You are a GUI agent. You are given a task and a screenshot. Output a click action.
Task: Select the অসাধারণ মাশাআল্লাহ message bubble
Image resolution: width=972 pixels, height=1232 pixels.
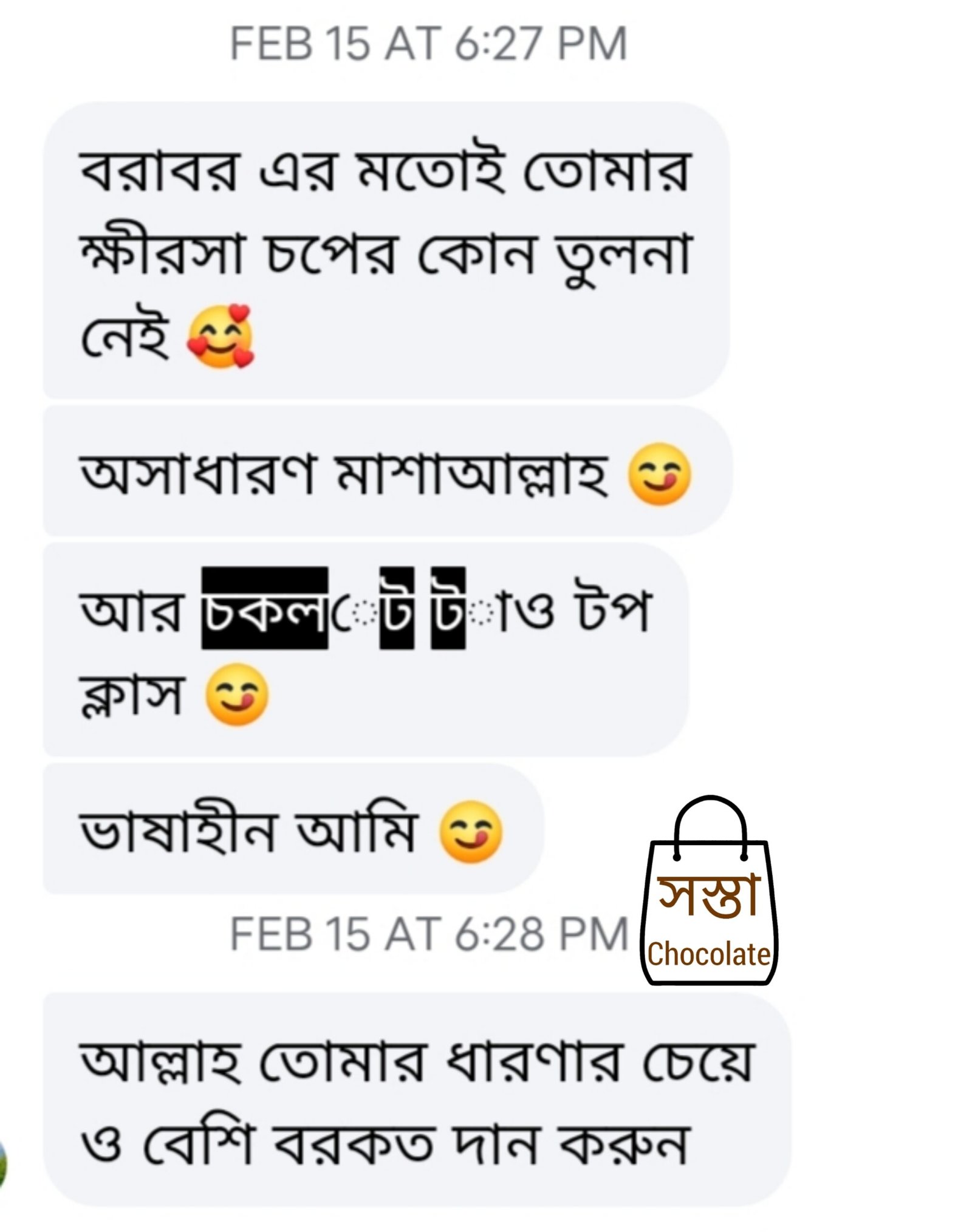click(x=388, y=471)
